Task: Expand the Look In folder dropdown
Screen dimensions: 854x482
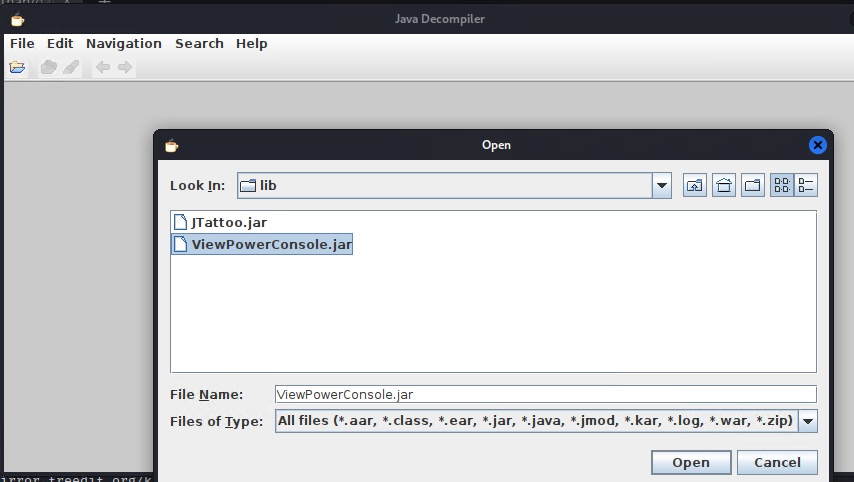Action: 661,185
